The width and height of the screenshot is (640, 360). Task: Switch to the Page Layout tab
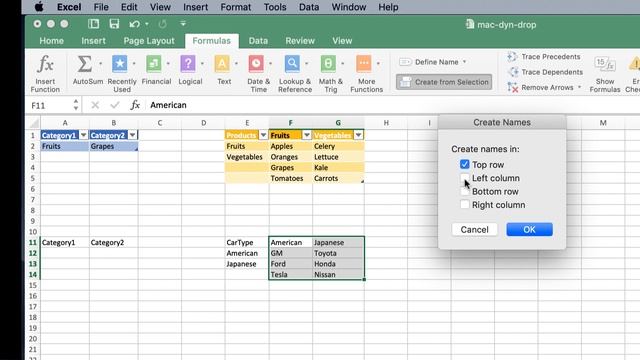point(149,41)
